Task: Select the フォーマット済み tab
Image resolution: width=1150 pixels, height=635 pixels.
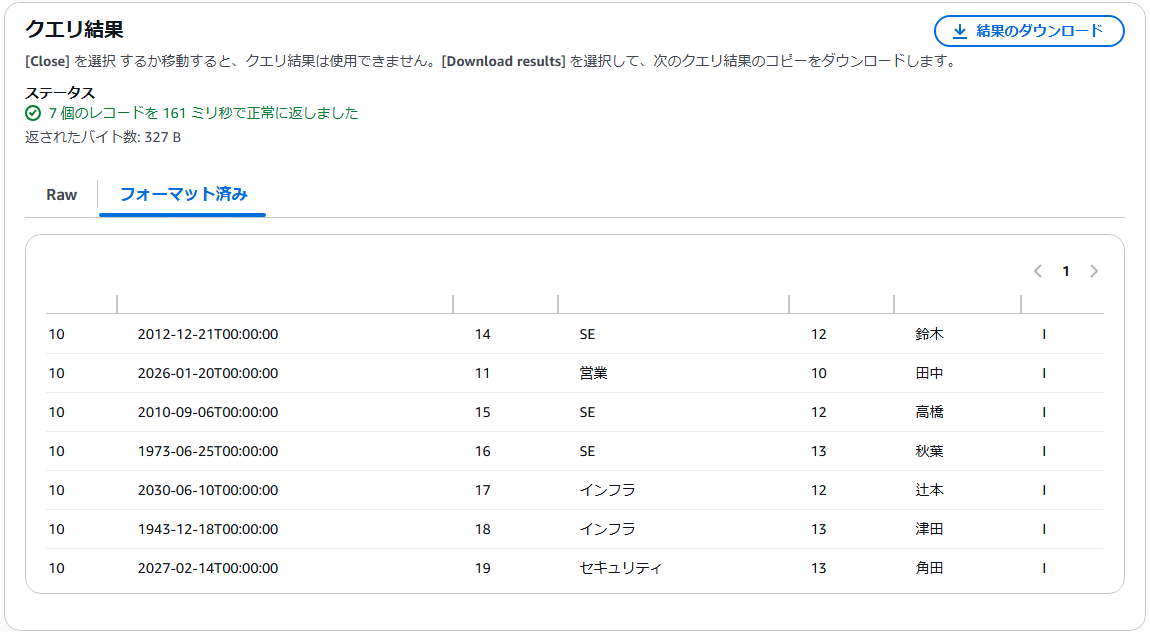Action: (x=183, y=195)
